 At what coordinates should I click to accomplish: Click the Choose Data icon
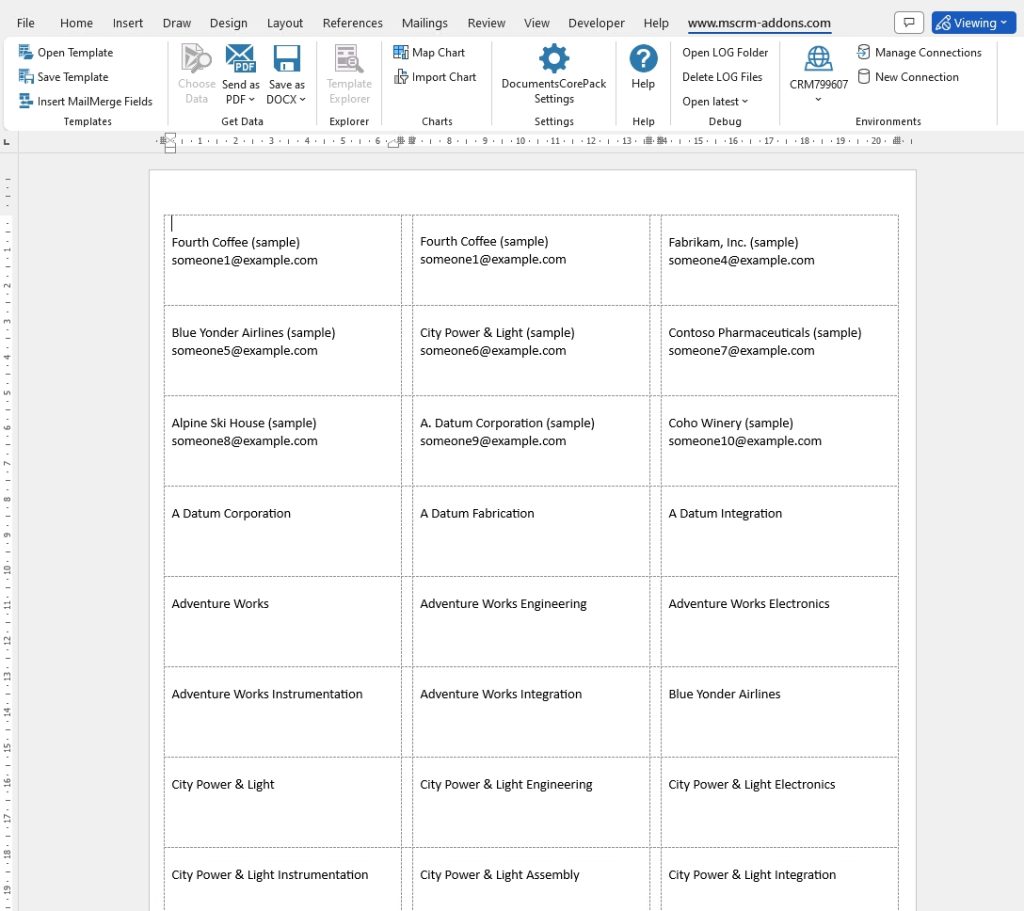(x=196, y=59)
